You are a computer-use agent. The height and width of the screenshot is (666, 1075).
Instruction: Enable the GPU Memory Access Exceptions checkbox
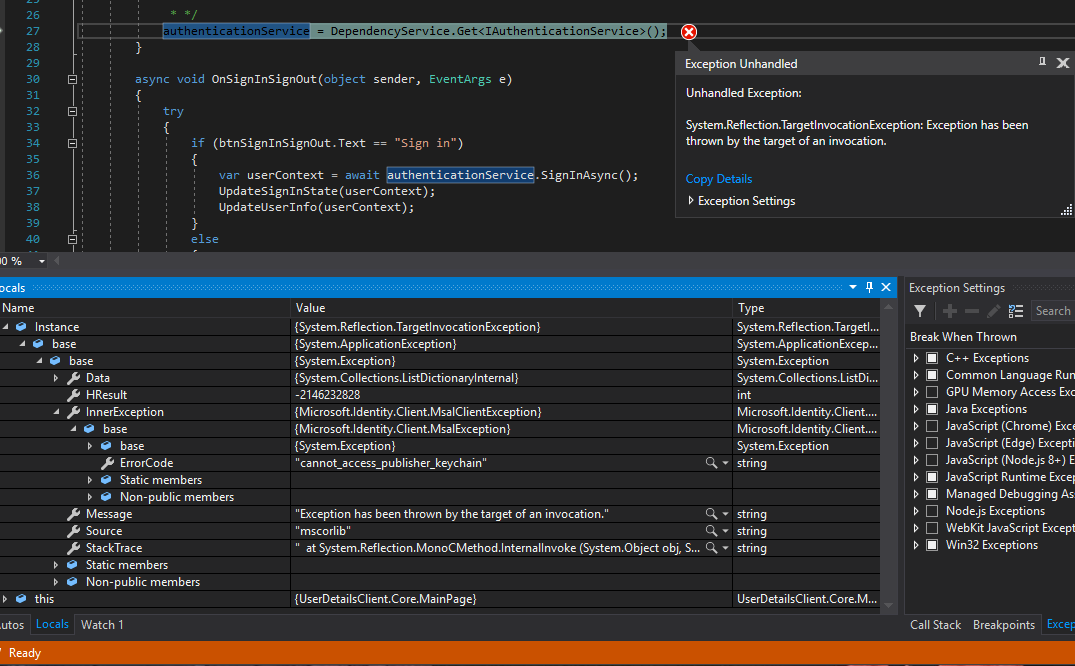[932, 392]
